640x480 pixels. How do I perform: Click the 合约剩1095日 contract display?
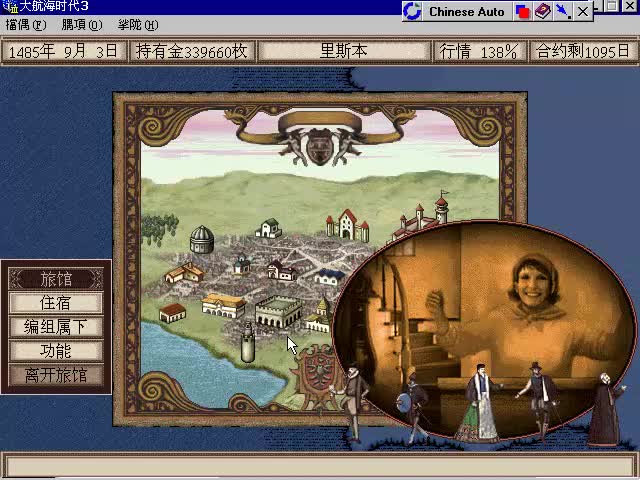tap(583, 51)
